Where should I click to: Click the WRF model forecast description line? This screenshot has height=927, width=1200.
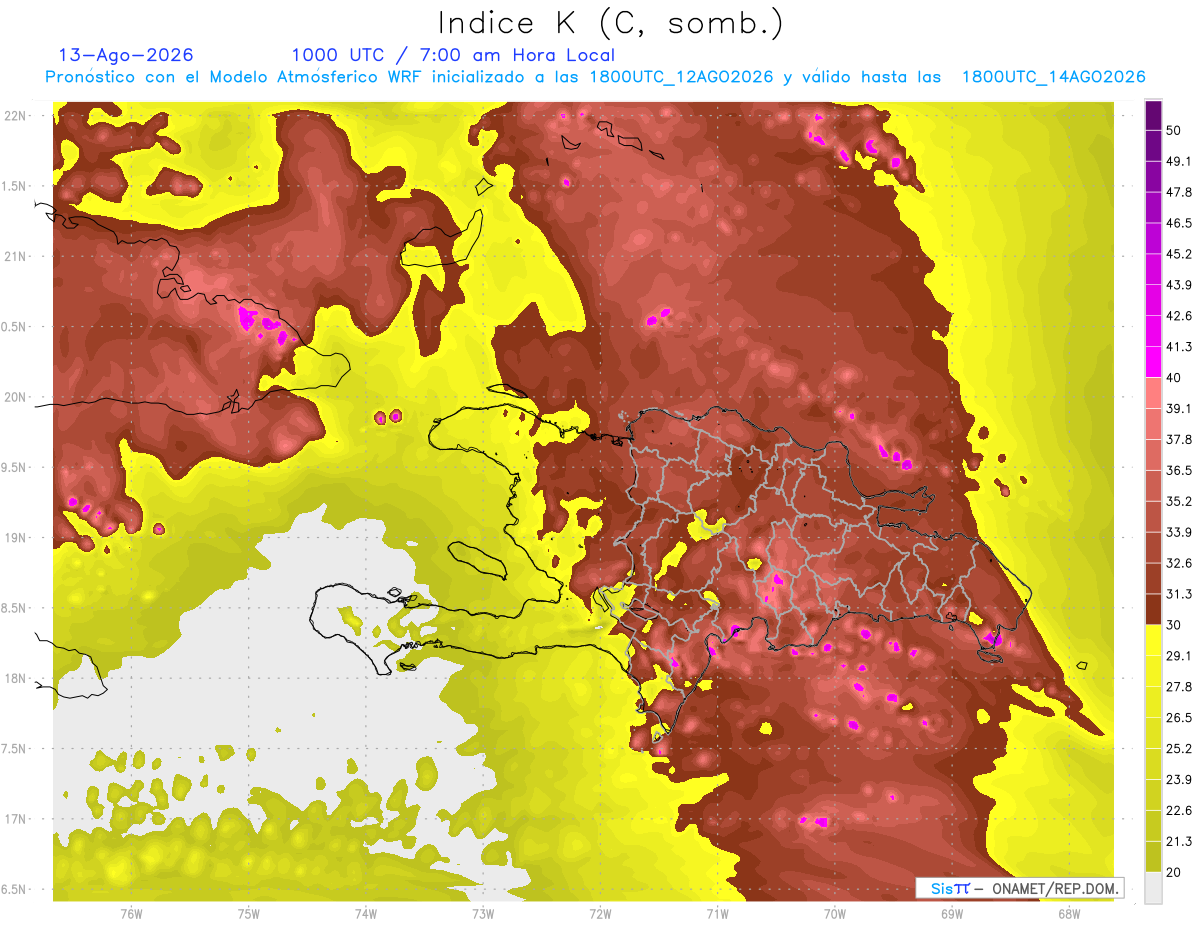click(595, 77)
